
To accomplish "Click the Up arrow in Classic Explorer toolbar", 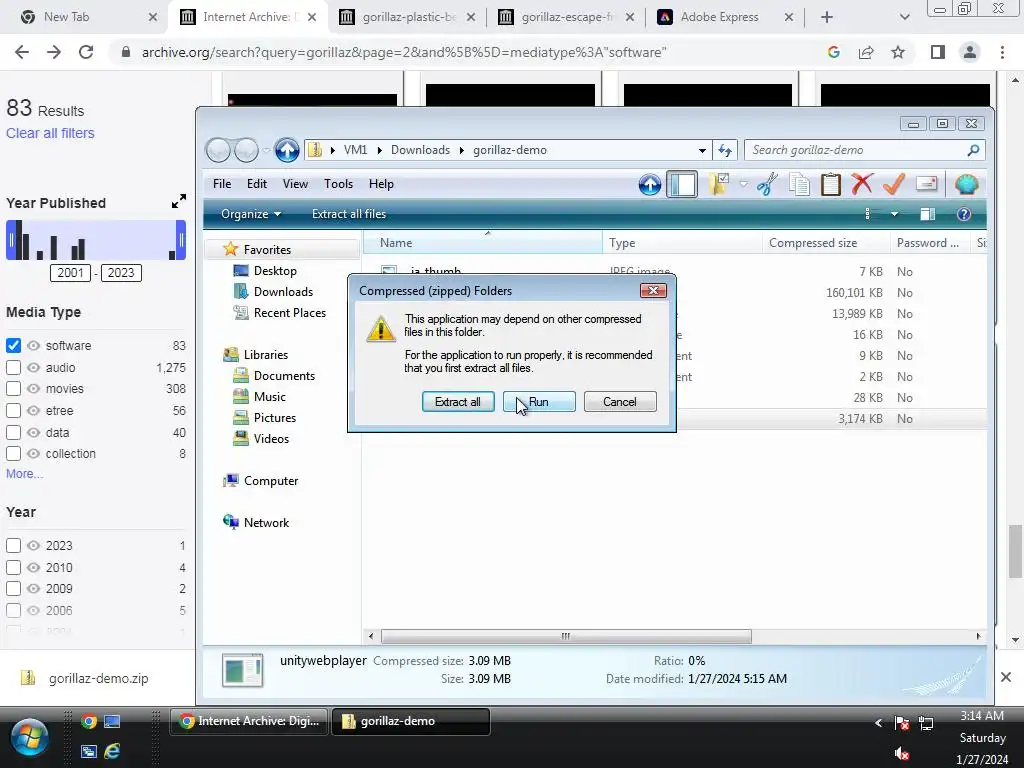I will click(x=650, y=185).
